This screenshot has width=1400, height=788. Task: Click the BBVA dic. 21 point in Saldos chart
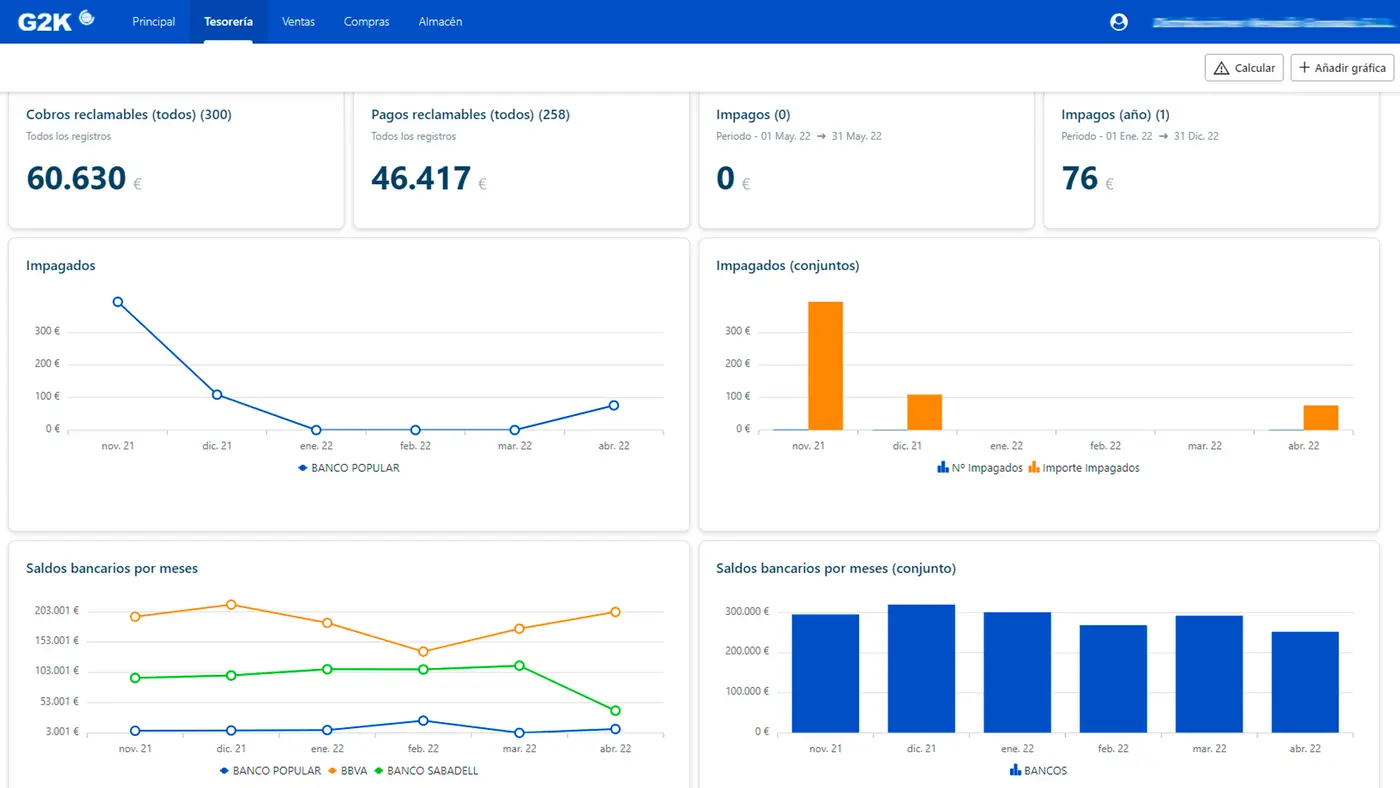(231, 605)
